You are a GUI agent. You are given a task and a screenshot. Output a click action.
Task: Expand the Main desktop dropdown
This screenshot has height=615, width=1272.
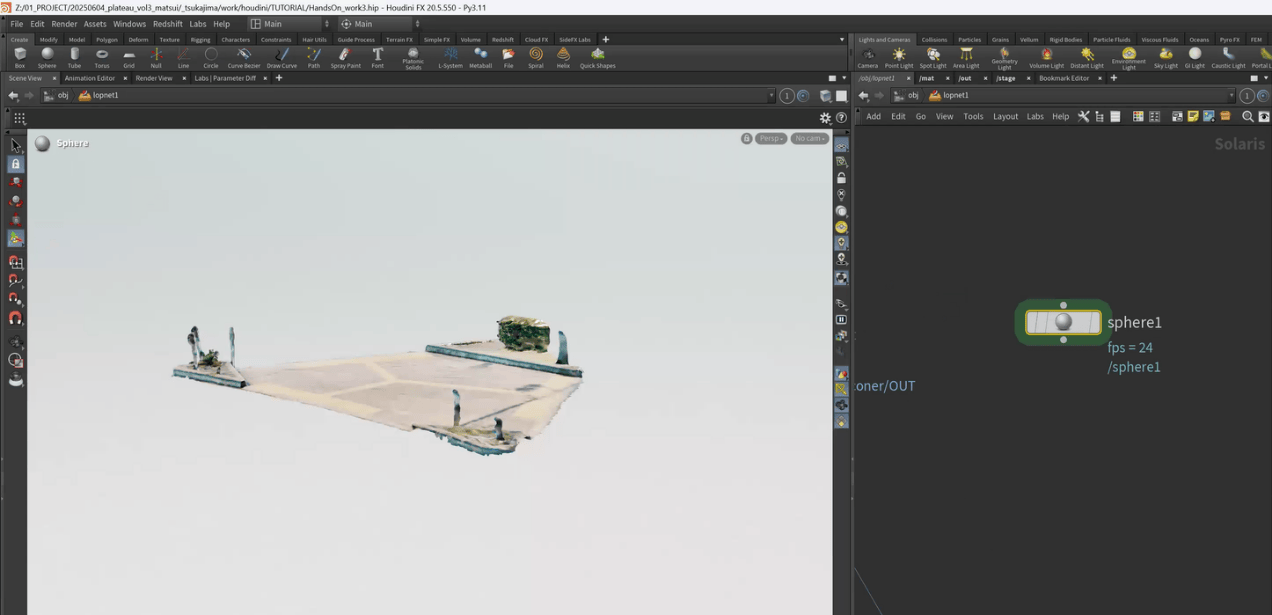click(290, 24)
